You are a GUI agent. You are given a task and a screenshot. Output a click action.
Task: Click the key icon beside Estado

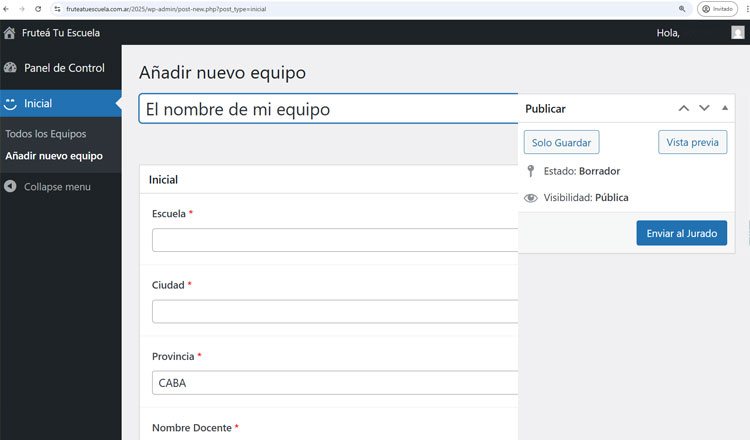(531, 171)
